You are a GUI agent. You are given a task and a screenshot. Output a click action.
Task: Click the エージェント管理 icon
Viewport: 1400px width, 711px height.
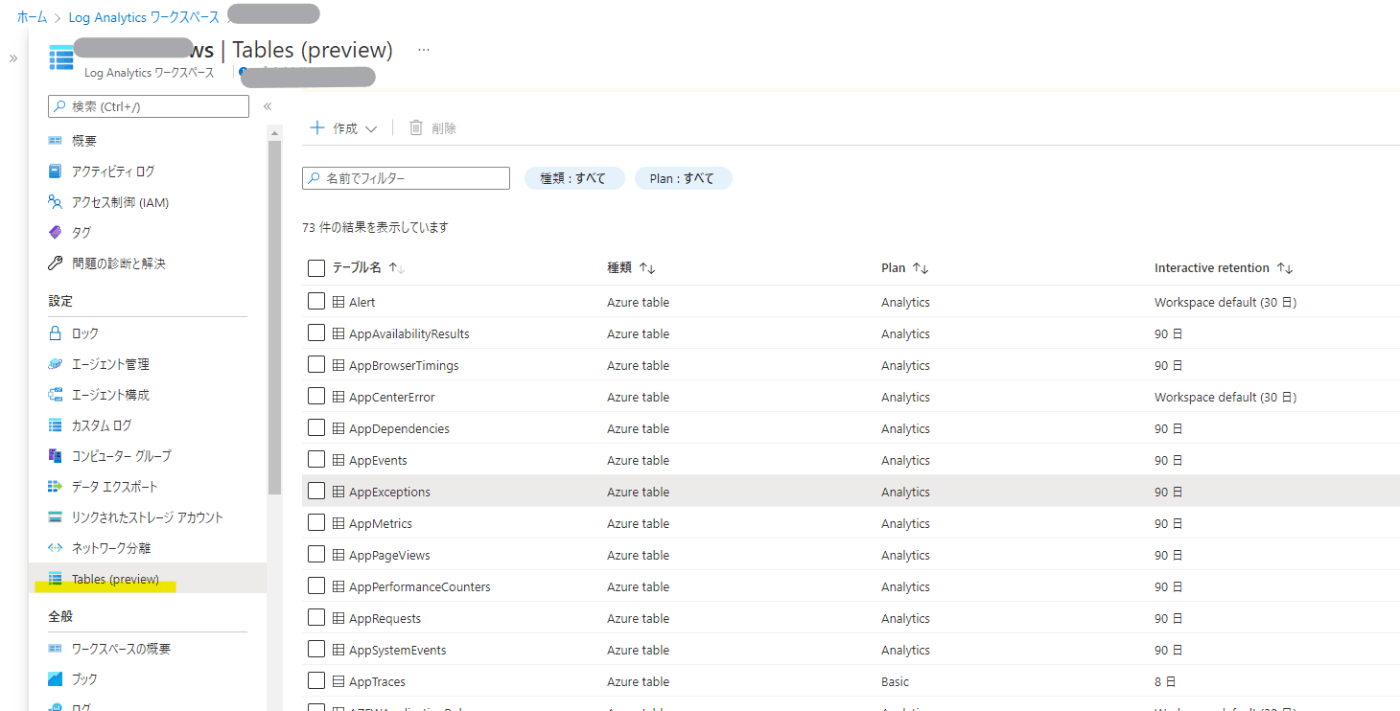[55, 364]
